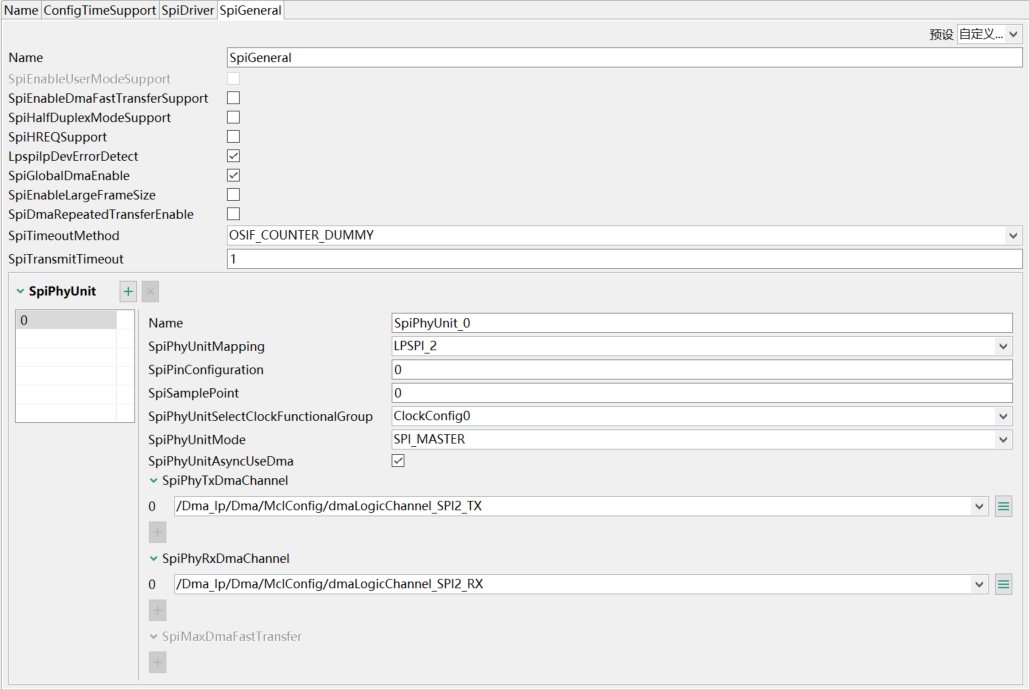Screen dimensions: 1029x690
Task: Click plus button under SpiPhyRxDmaChannel
Action: 157,610
